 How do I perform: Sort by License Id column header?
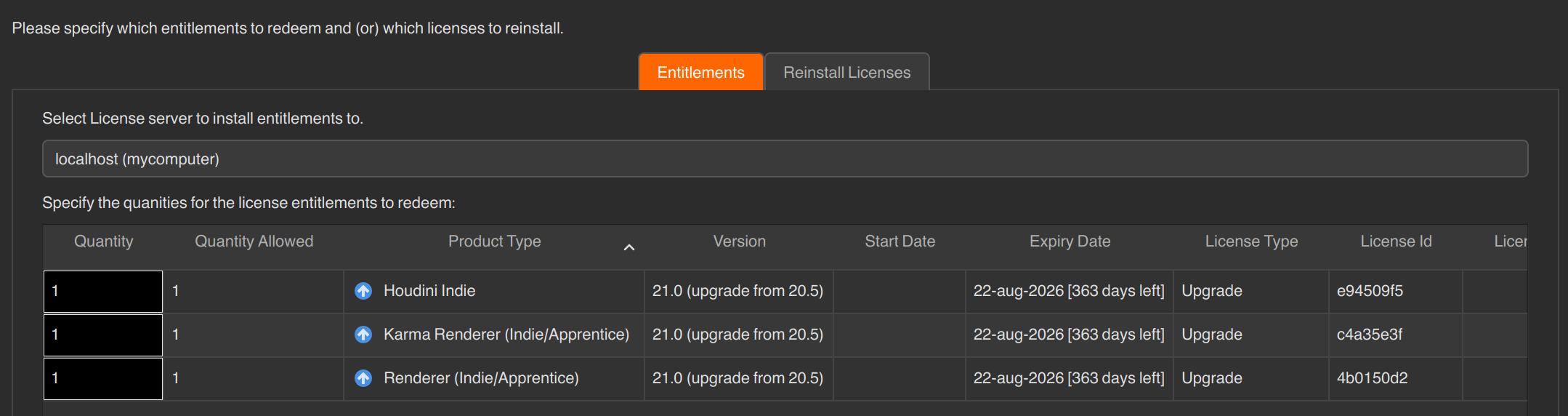[x=1396, y=241]
